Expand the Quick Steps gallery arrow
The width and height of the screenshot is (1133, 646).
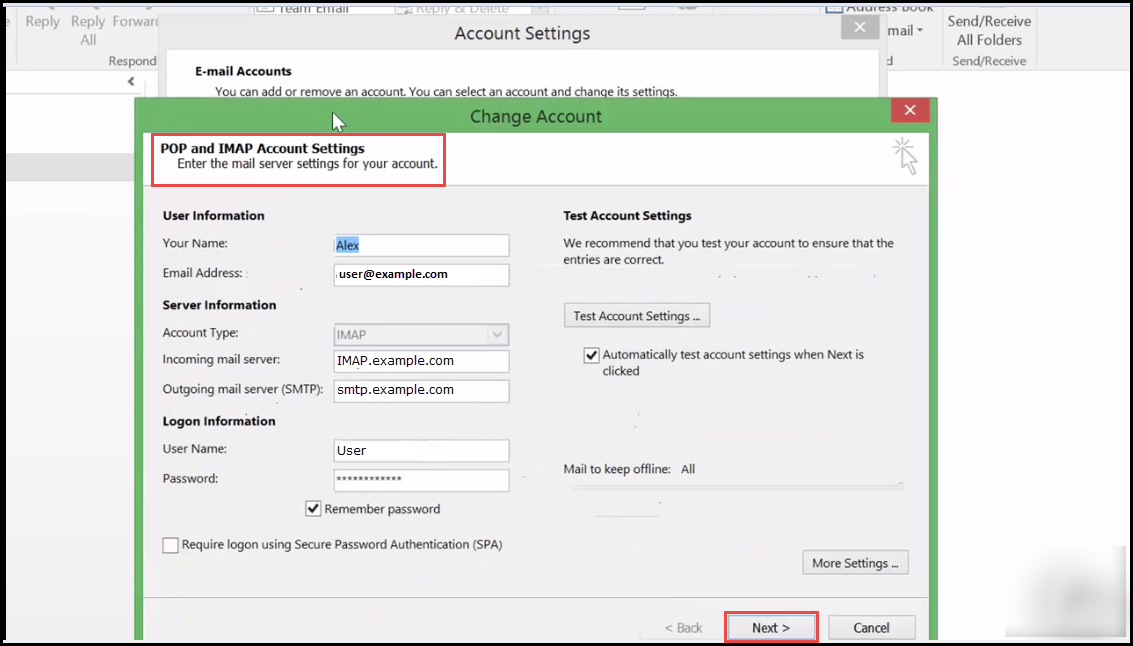coord(541,8)
